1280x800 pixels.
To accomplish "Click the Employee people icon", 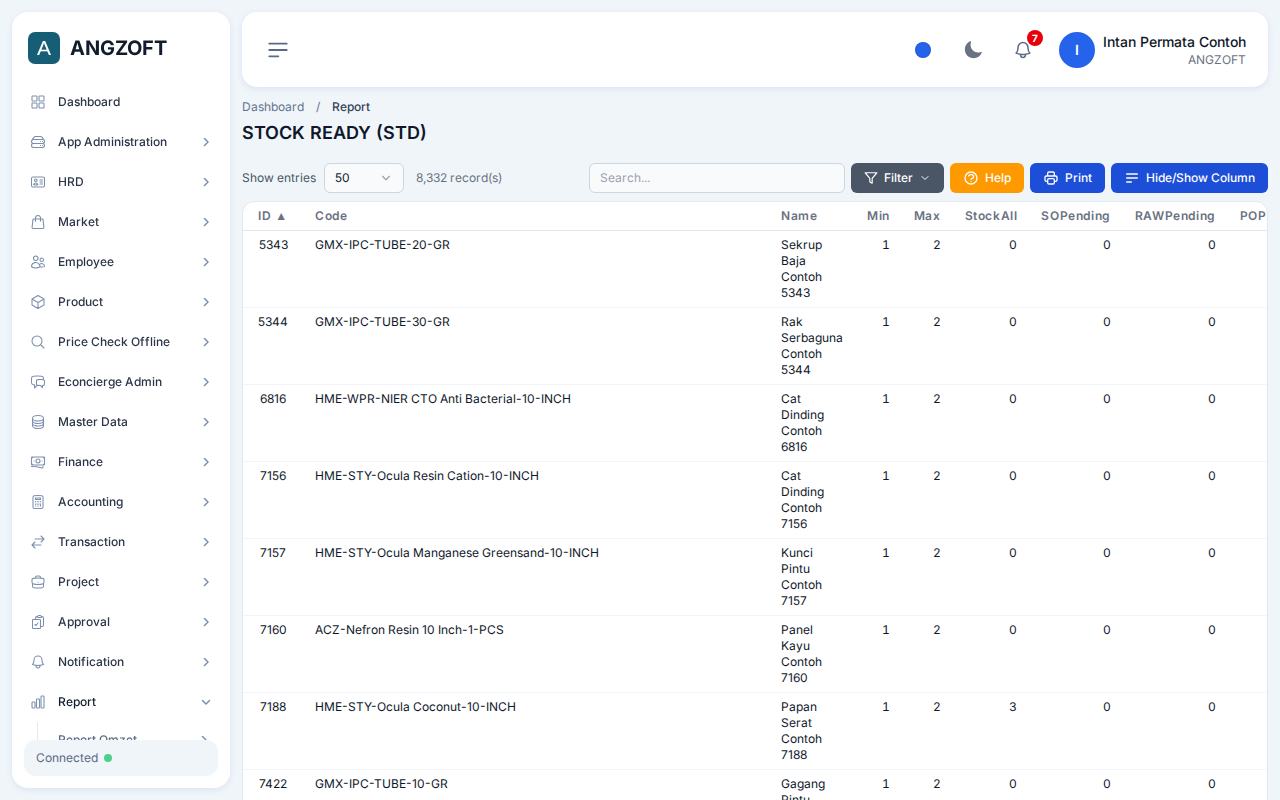I will coord(38,262).
